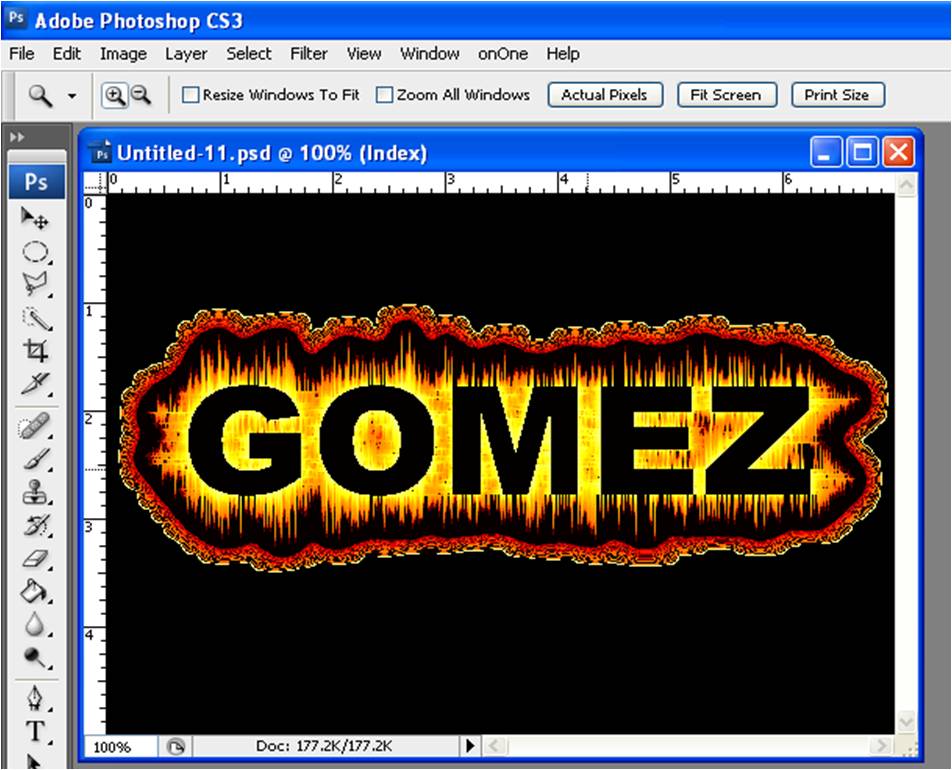This screenshot has width=952, height=770.
Task: Click the Doc: 177.2K/177.2K status text
Action: point(324,746)
